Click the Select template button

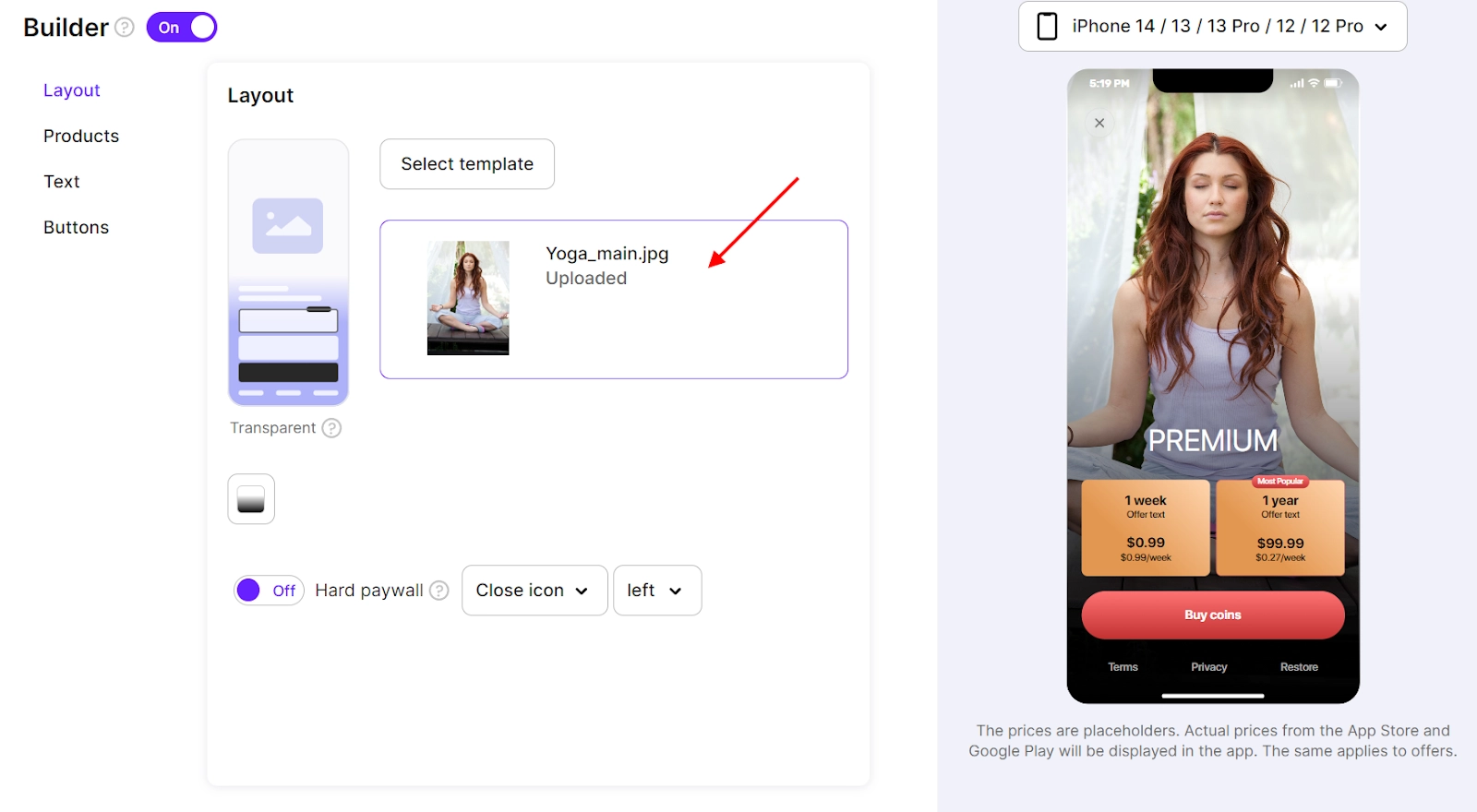[467, 164]
